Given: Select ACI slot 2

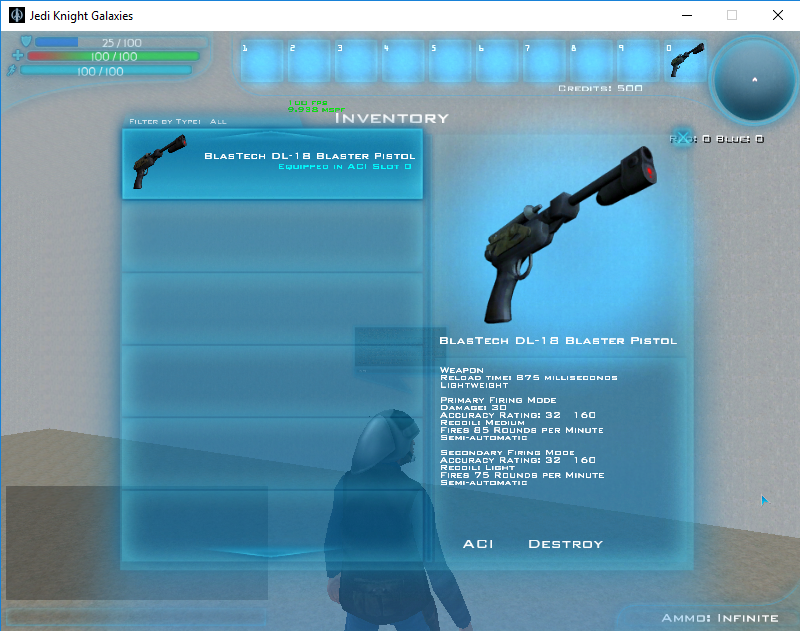Looking at the screenshot, I should pyautogui.click(x=309, y=61).
